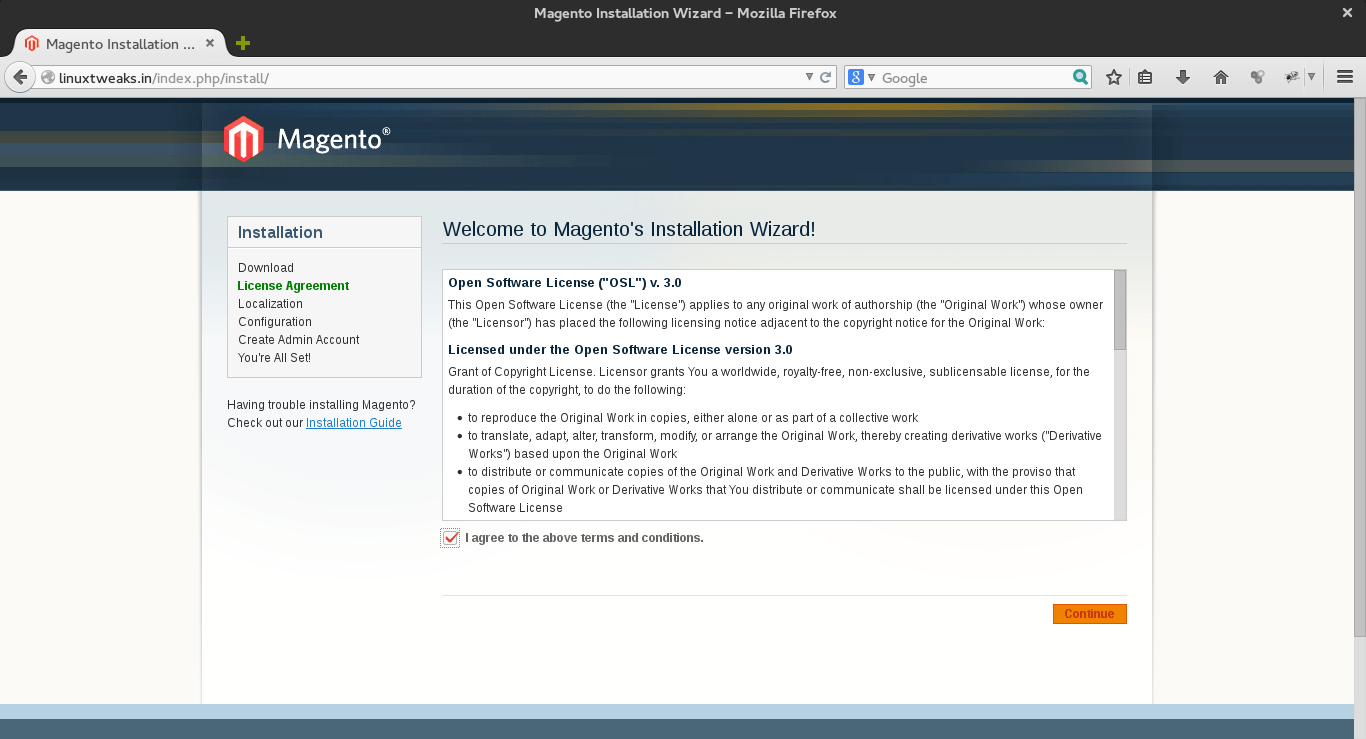Click the Installation sidebar heading

280,232
